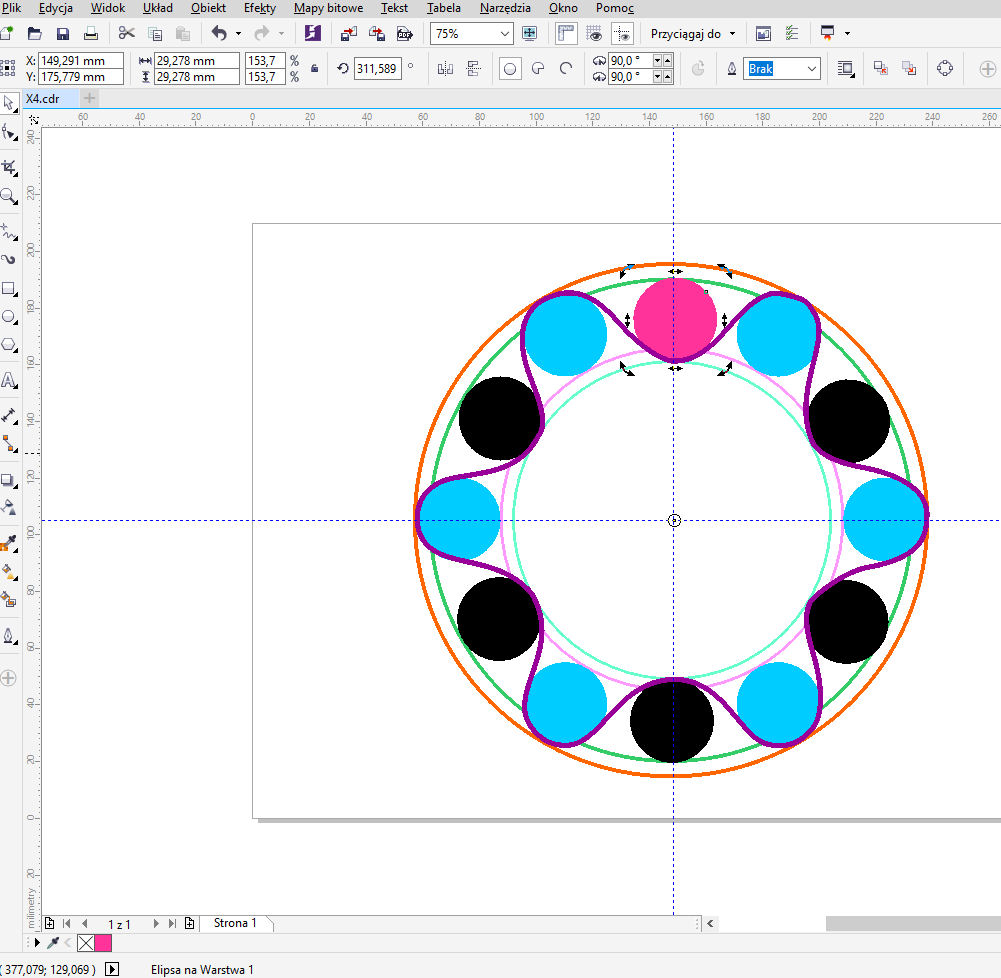
Task: Toggle rulers display button
Action: click(x=567, y=33)
